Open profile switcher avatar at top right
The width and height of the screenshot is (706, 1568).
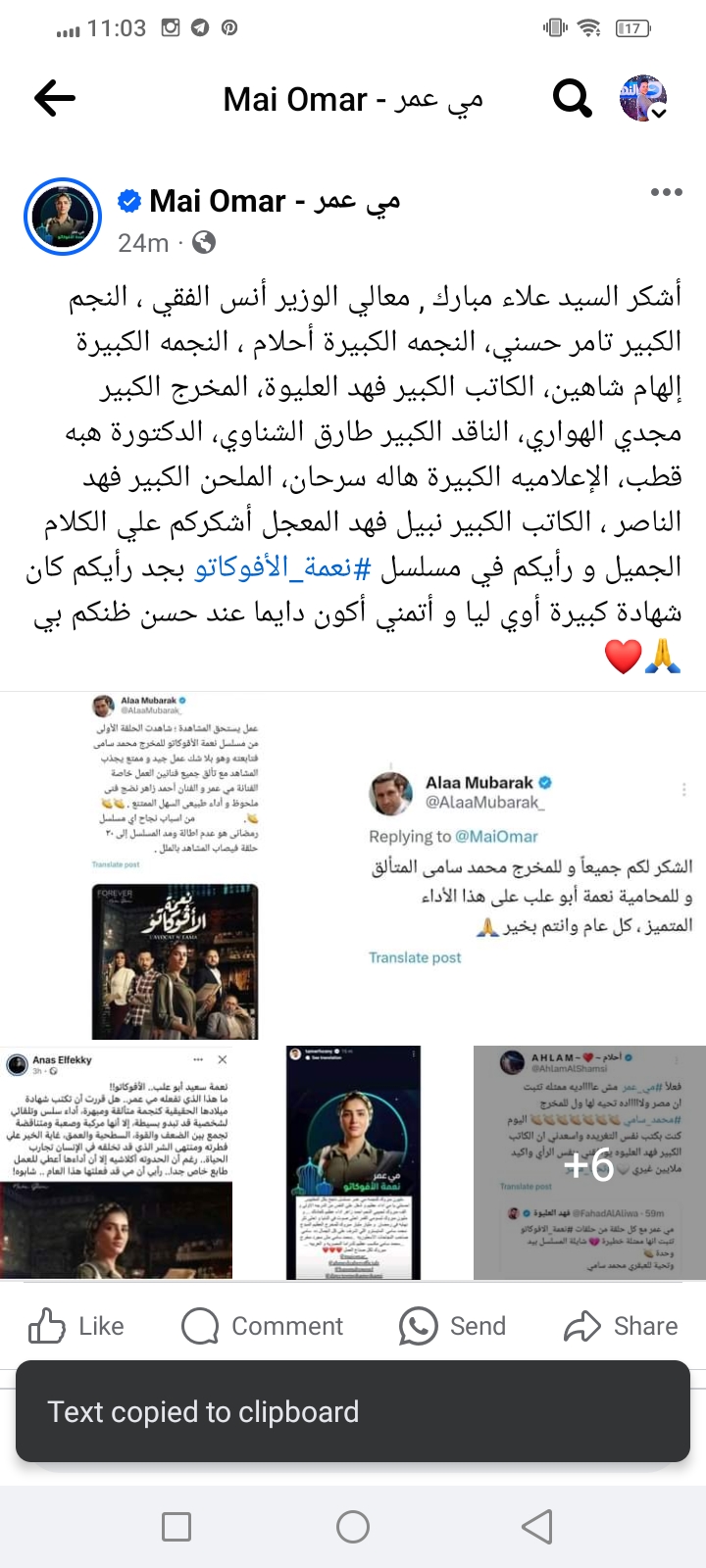[x=643, y=98]
